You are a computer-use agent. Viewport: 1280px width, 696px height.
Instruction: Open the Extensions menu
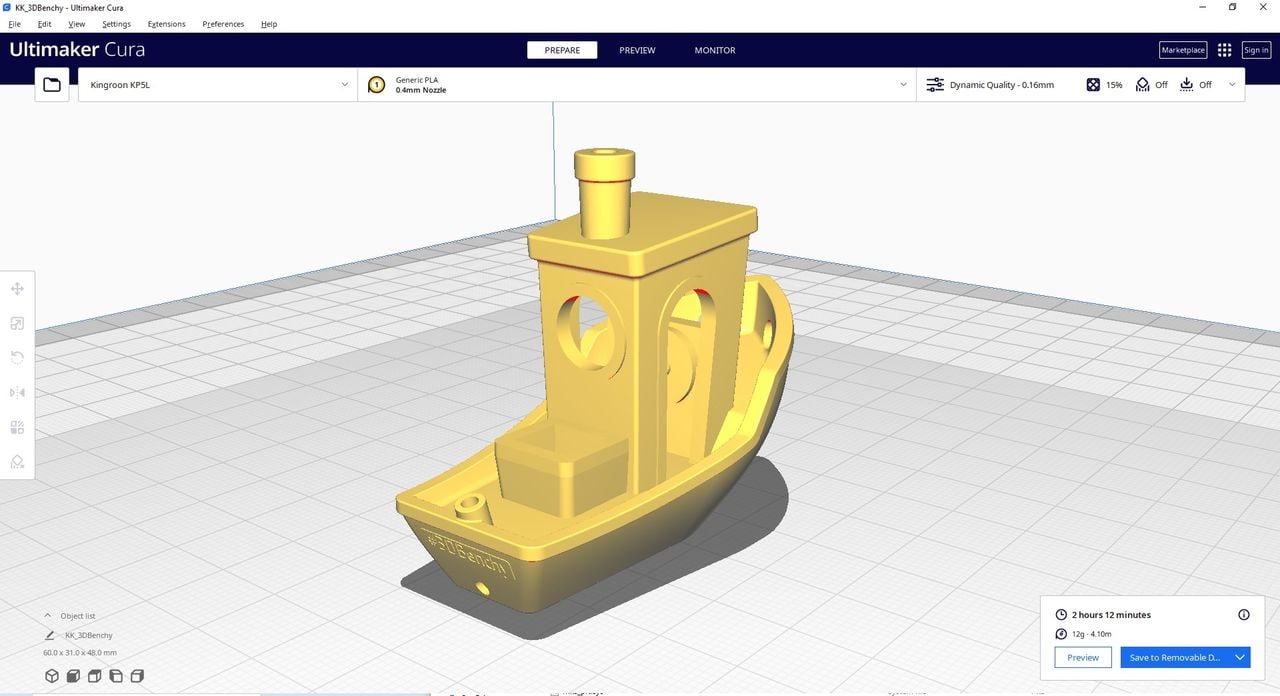[x=166, y=24]
